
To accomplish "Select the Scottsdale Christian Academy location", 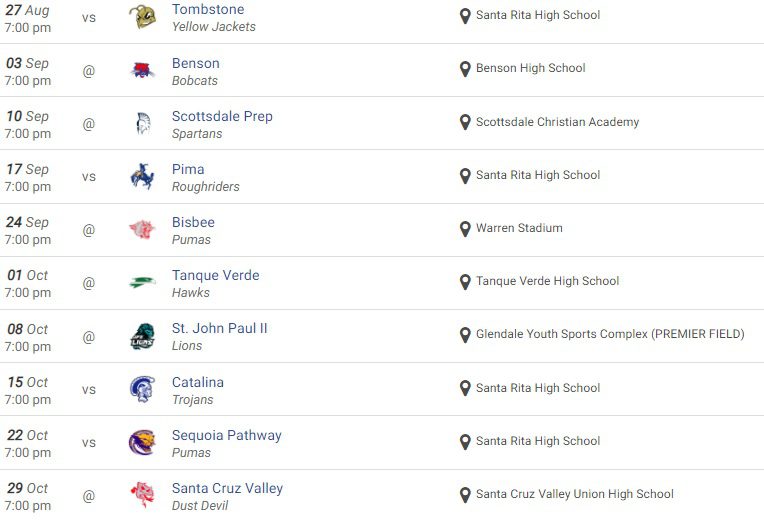I will 557,122.
